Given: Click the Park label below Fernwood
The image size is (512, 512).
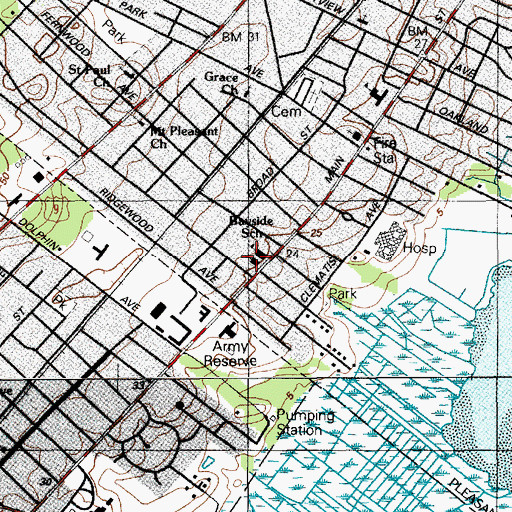Looking at the screenshot, I should click(114, 32).
